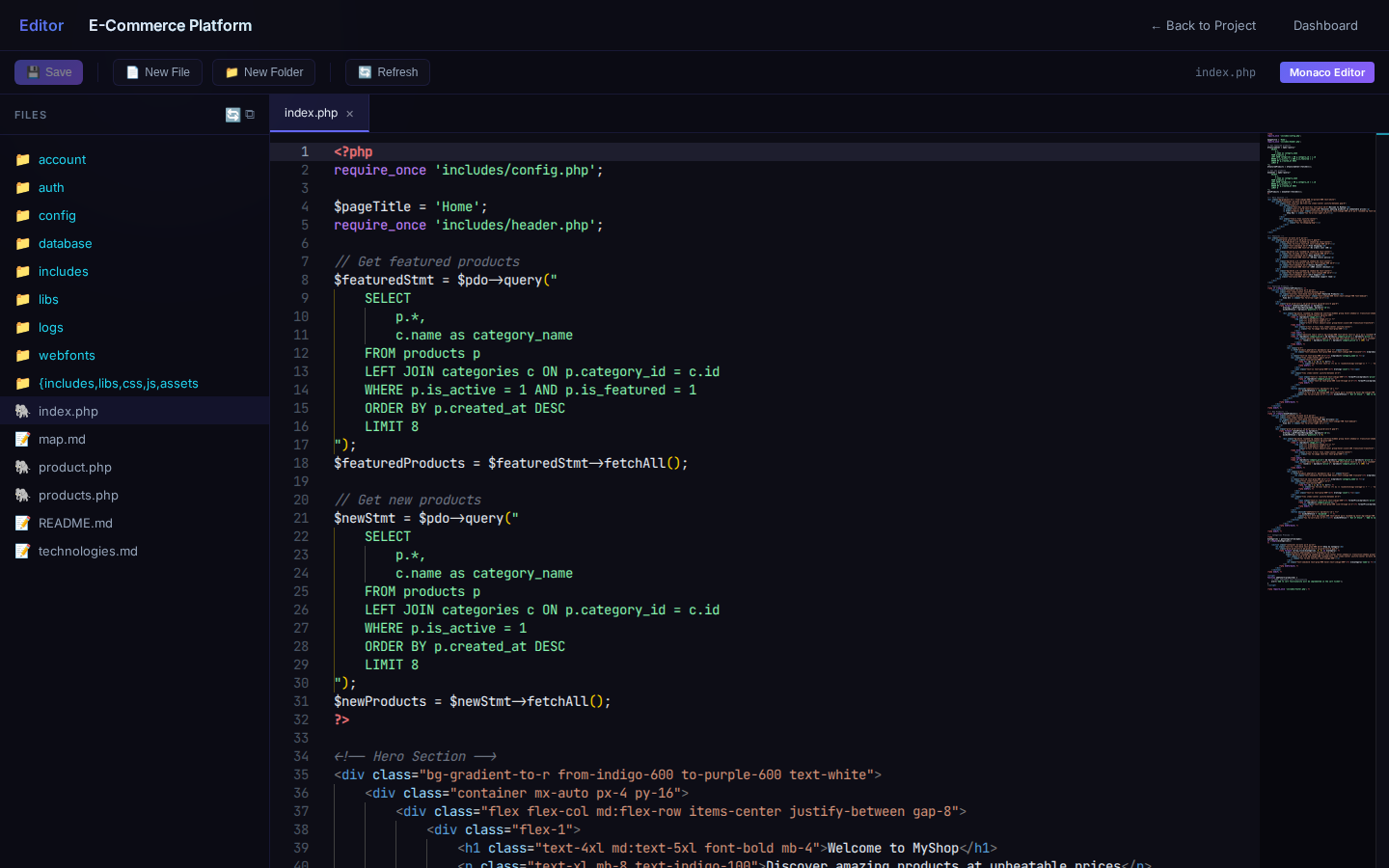Screen dimensions: 1389x868
Task: Click the Refresh toolbar icon
Action: 365,71
